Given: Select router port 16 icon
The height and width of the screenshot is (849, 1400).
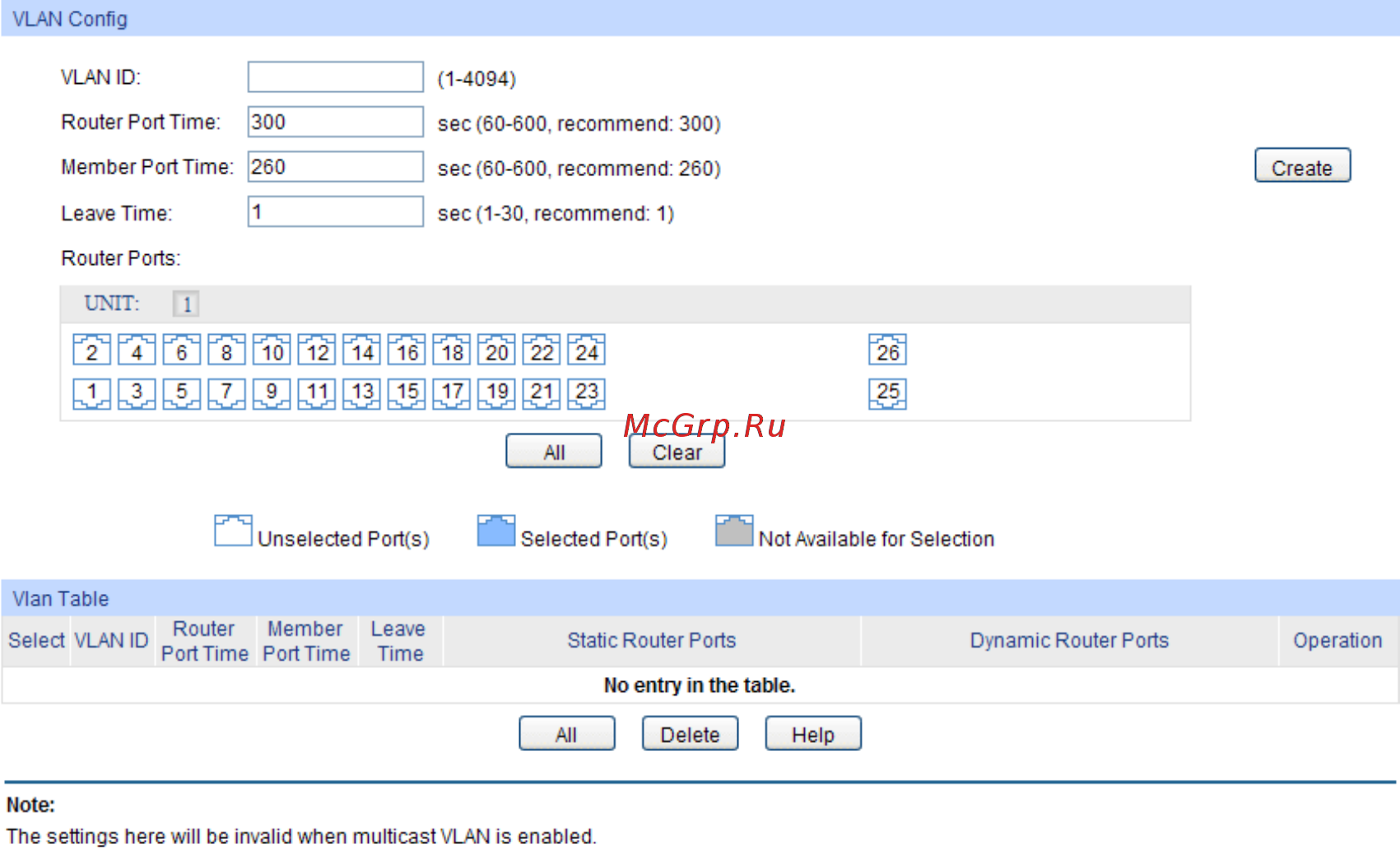Looking at the screenshot, I should pos(407,350).
